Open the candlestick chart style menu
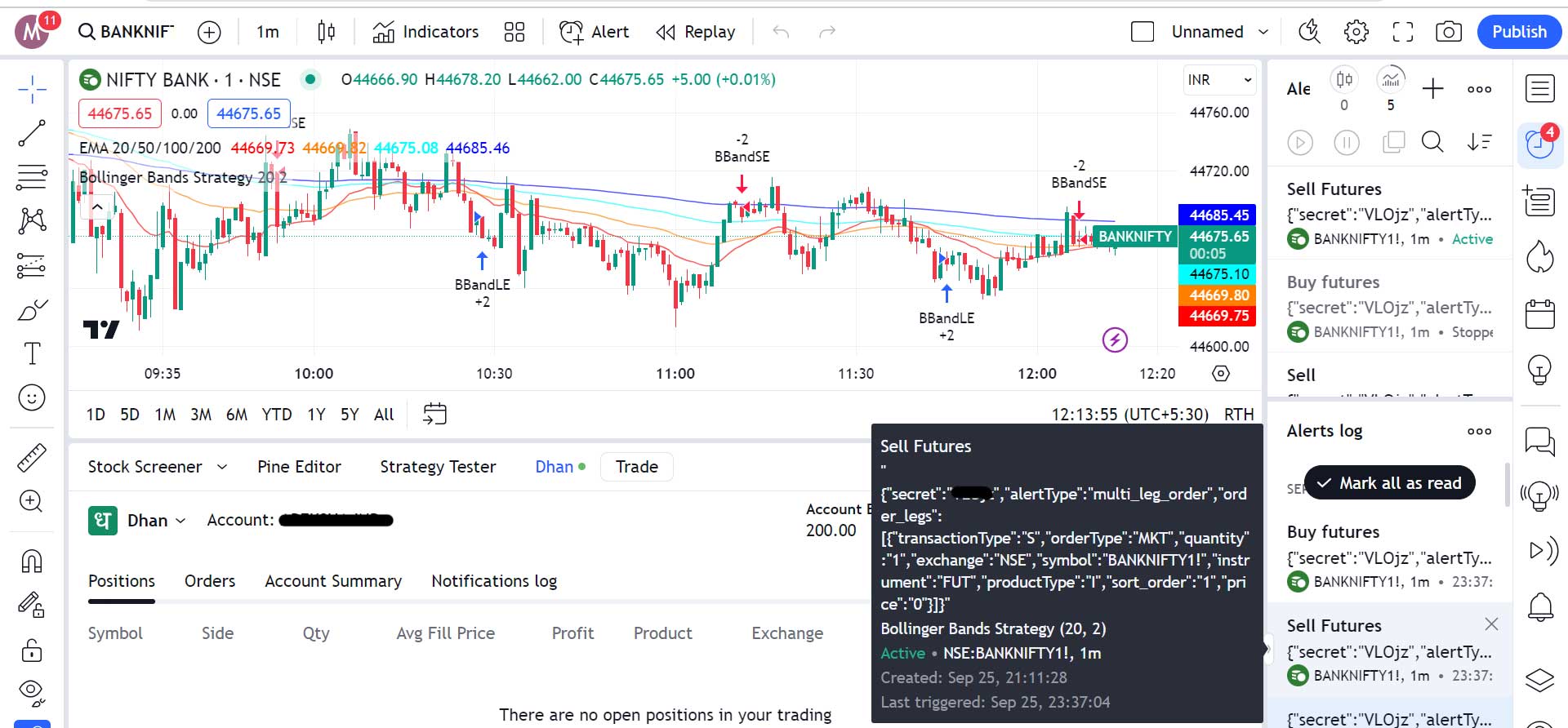 (326, 32)
